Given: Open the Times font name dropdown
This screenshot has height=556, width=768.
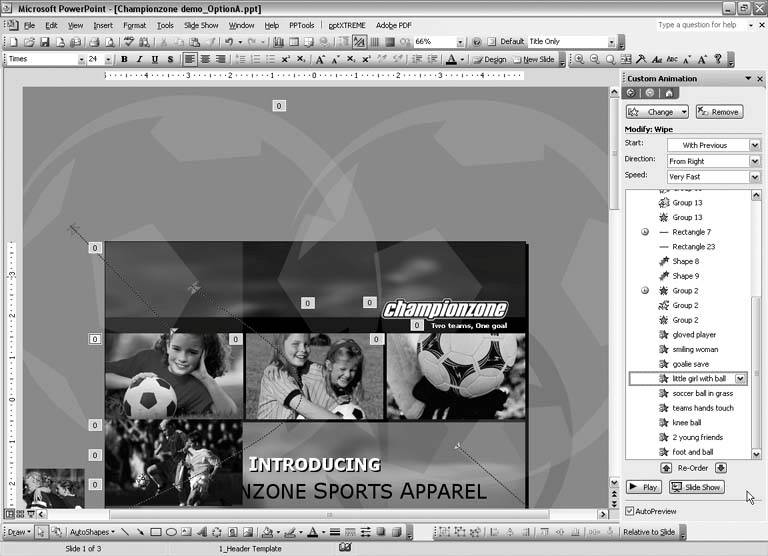Looking at the screenshot, I should point(81,59).
